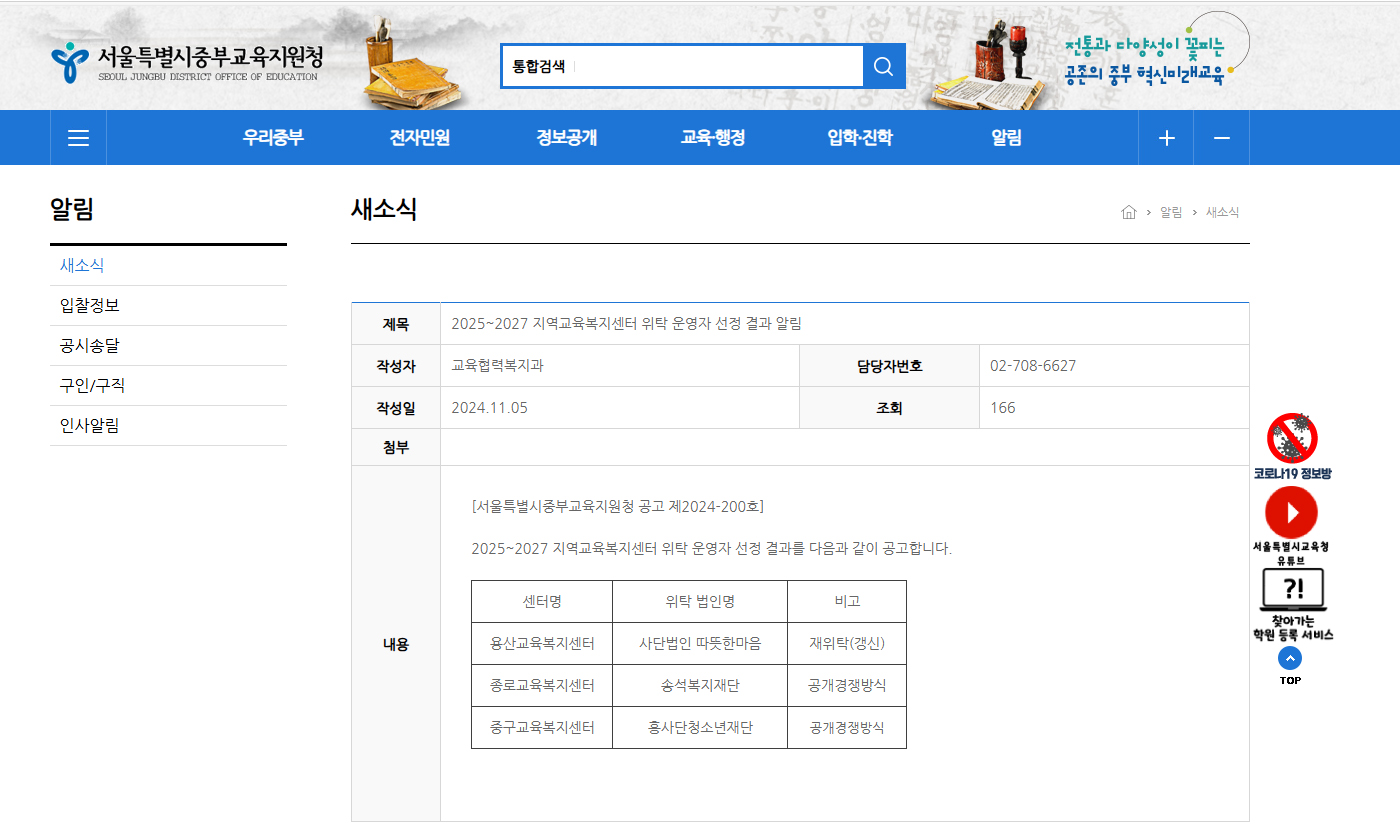Click the 통합검색 search input field
1400x833 pixels.
click(682, 66)
